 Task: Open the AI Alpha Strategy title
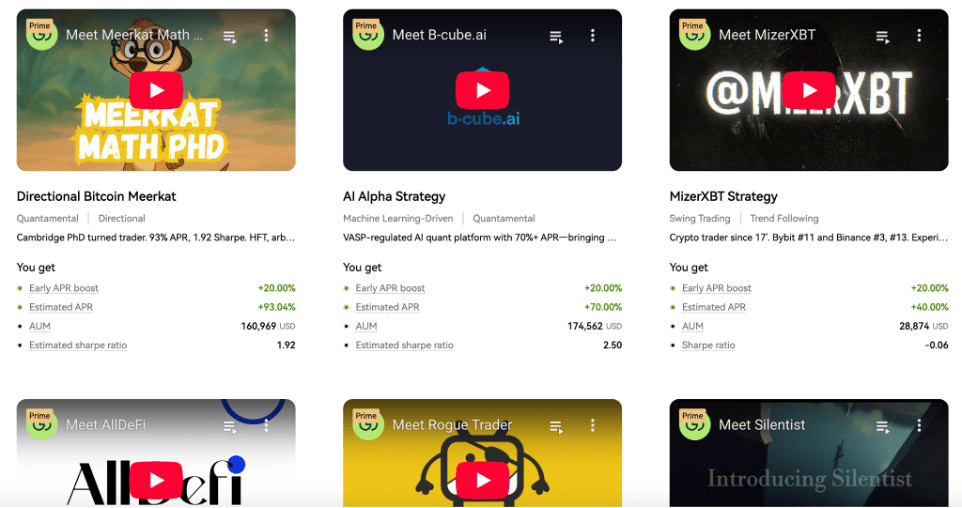(394, 196)
